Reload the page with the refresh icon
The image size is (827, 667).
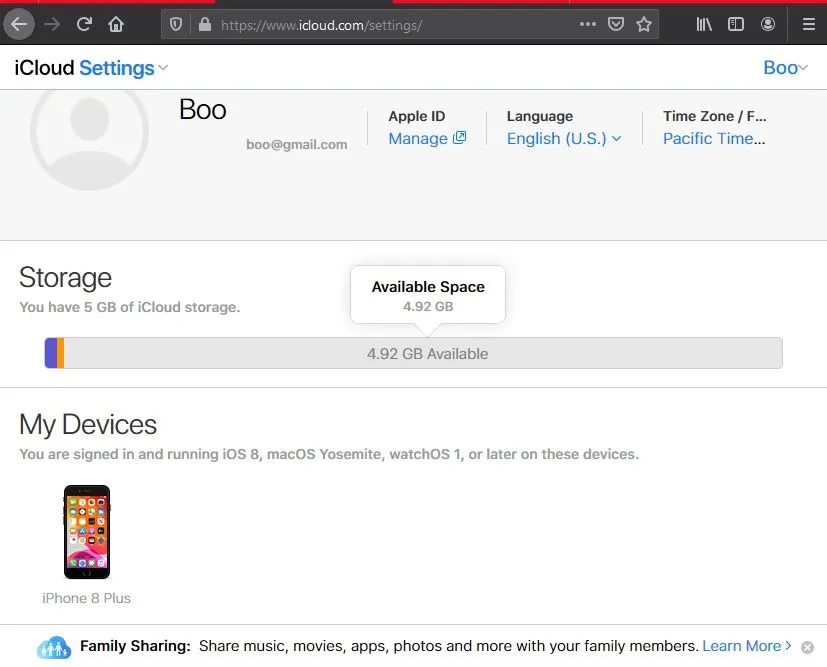click(x=84, y=24)
